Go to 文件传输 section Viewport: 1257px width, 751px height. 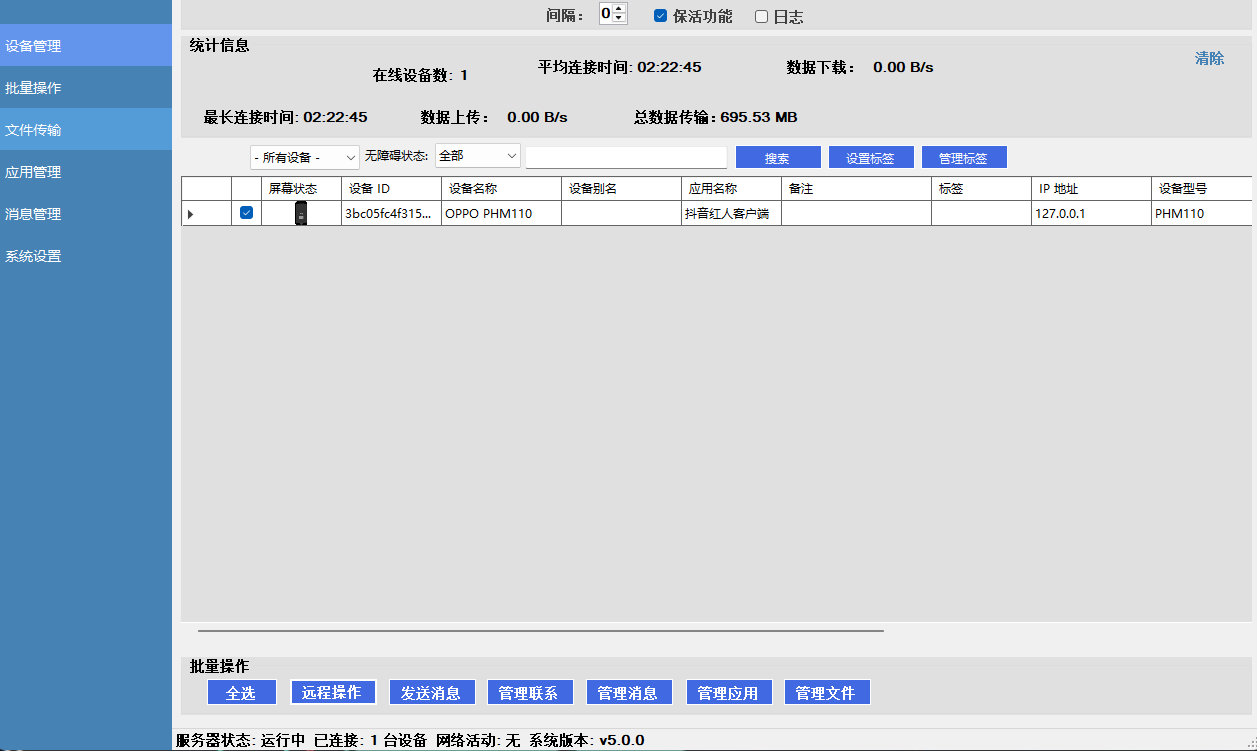(86, 130)
